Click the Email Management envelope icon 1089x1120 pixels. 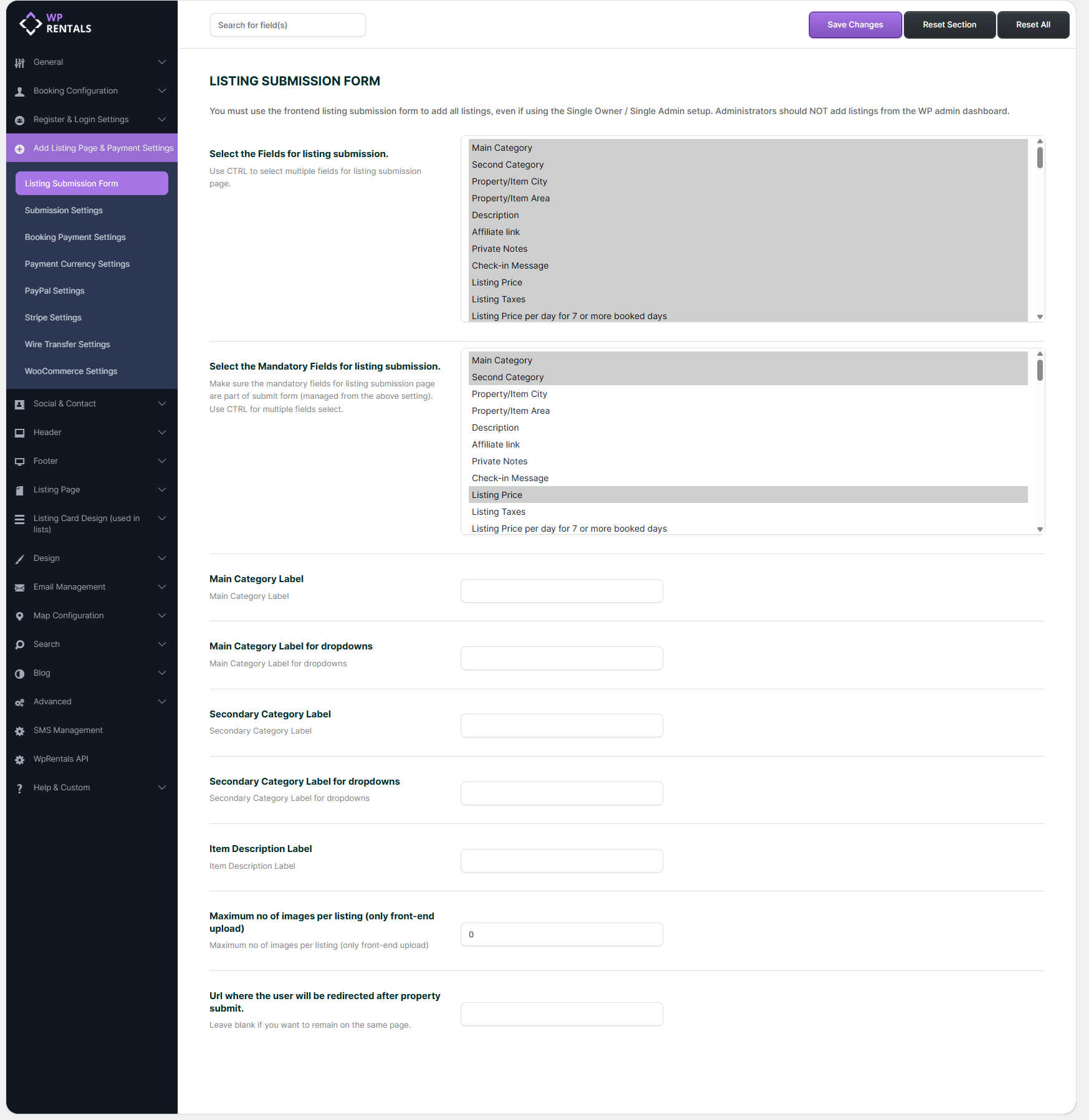tap(20, 588)
